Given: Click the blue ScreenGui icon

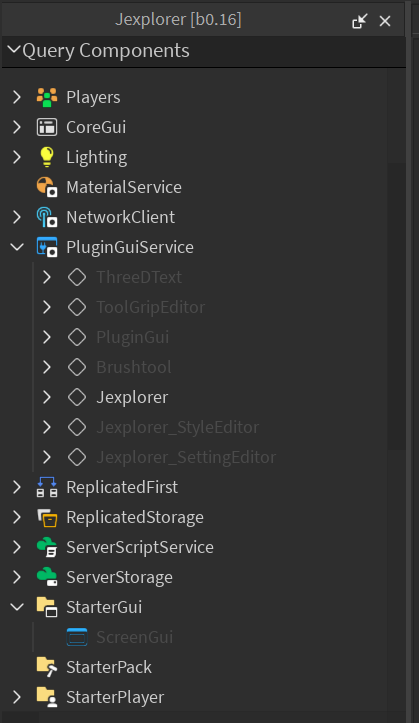Looking at the screenshot, I should (x=77, y=637).
